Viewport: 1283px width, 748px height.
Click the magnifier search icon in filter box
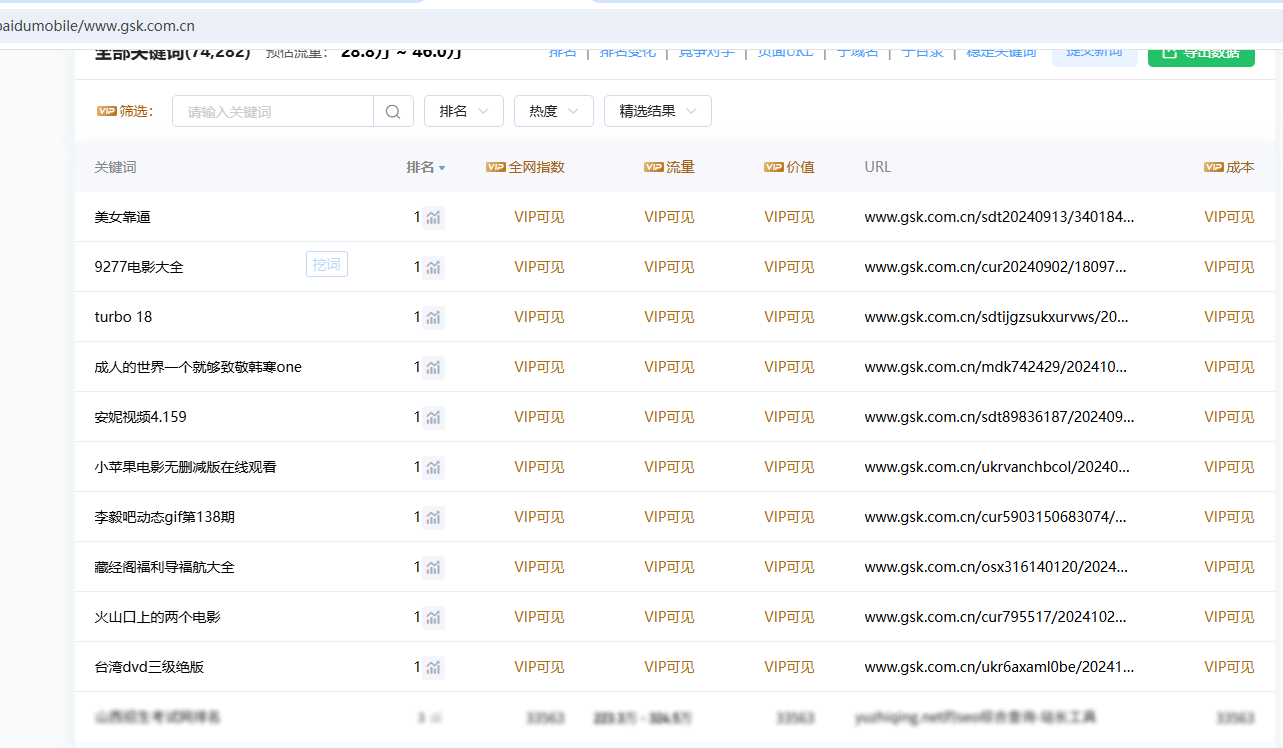click(x=393, y=111)
